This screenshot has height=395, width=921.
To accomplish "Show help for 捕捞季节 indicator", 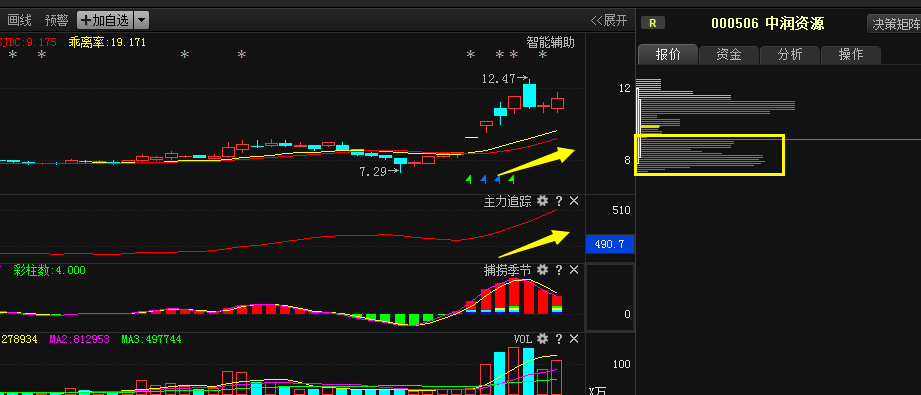I will coord(559,270).
